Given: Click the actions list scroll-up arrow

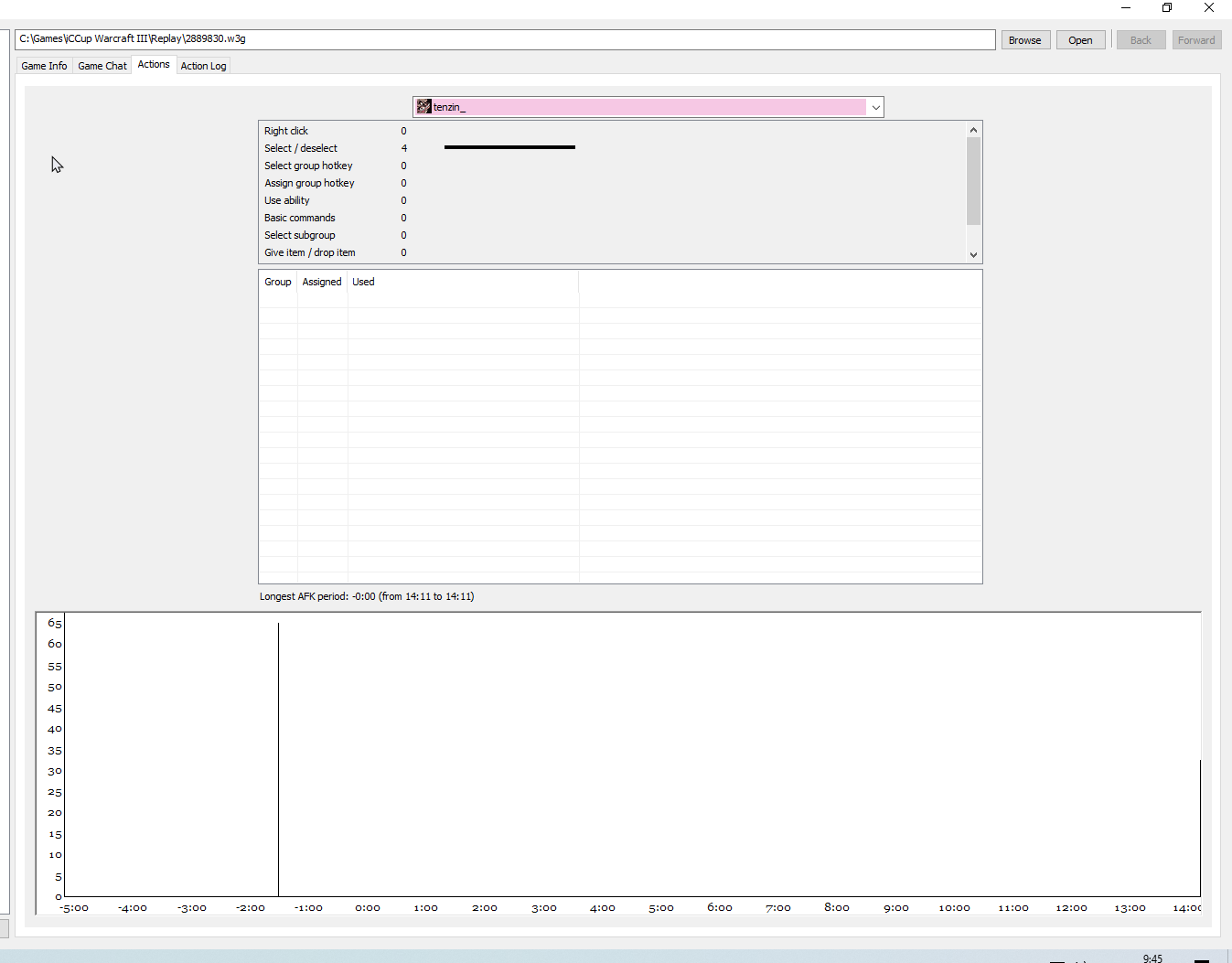Looking at the screenshot, I should 973,130.
